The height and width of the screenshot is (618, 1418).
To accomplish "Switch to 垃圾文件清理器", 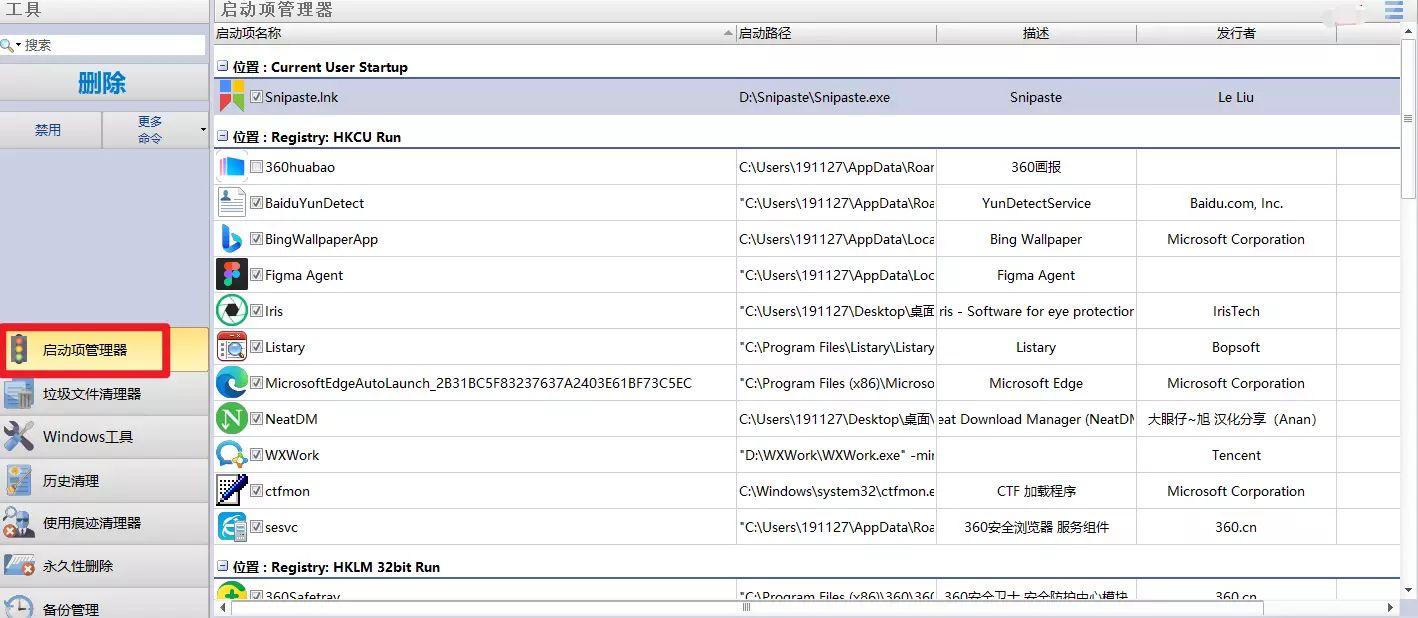I will (104, 394).
